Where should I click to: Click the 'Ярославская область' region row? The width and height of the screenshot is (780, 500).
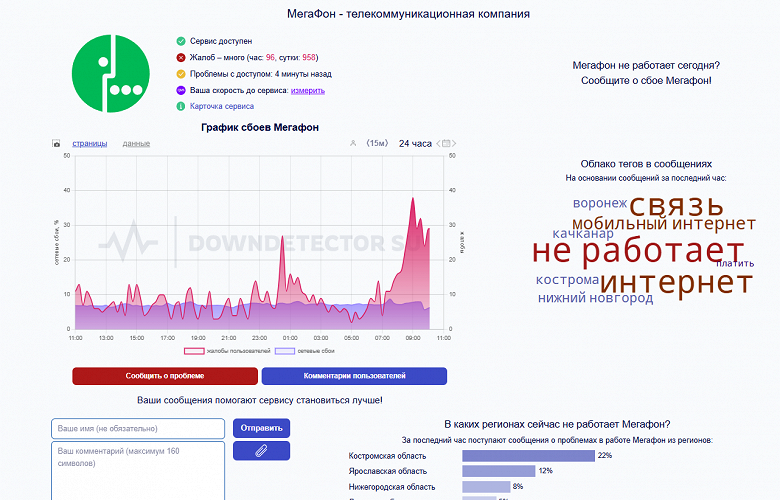pyautogui.click(x=388, y=471)
